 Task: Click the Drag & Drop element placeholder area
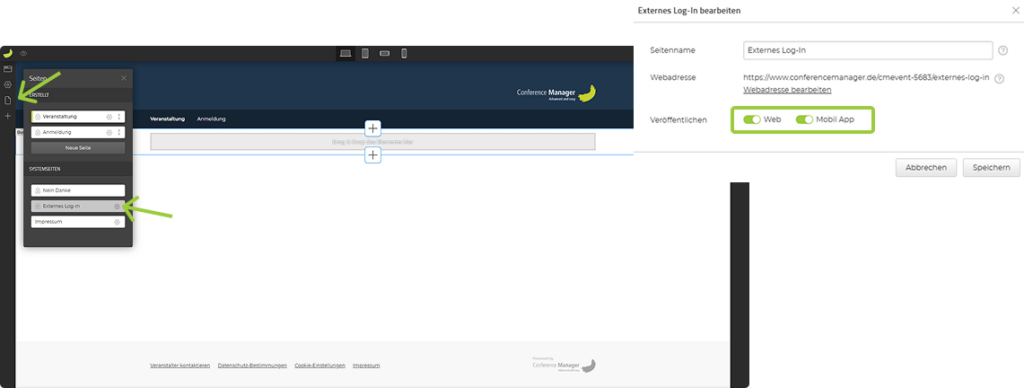372,142
